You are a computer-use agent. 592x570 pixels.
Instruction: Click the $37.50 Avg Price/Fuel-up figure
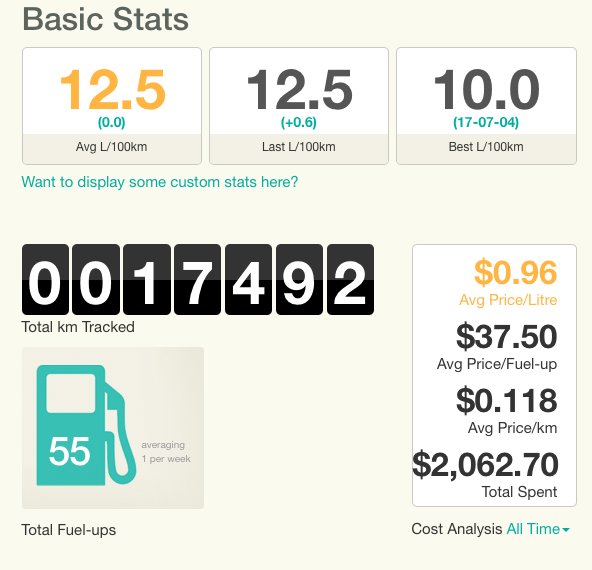(x=506, y=336)
